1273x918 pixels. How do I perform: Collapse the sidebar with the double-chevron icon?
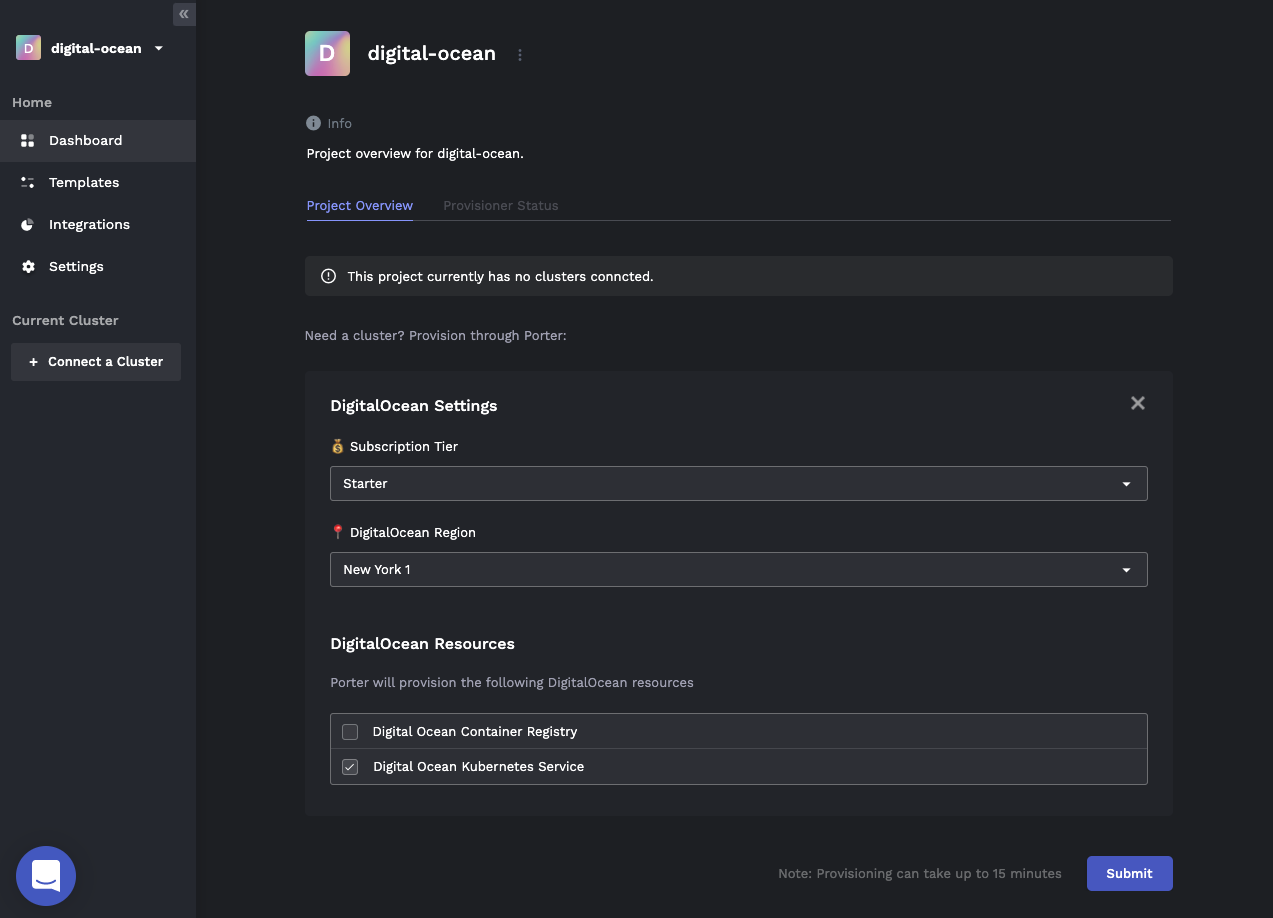[184, 14]
